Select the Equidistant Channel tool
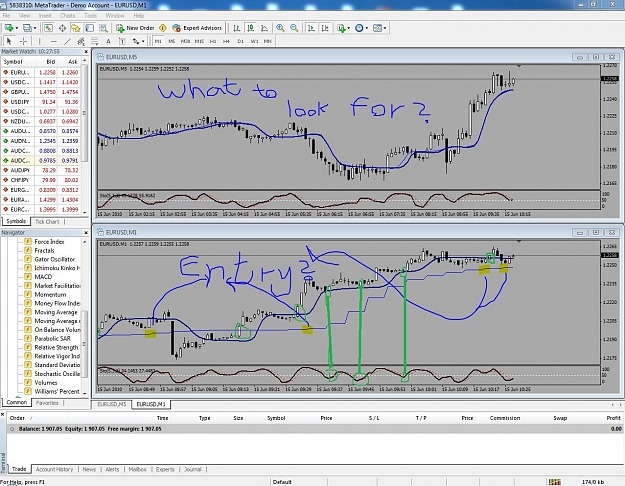 [81, 41]
